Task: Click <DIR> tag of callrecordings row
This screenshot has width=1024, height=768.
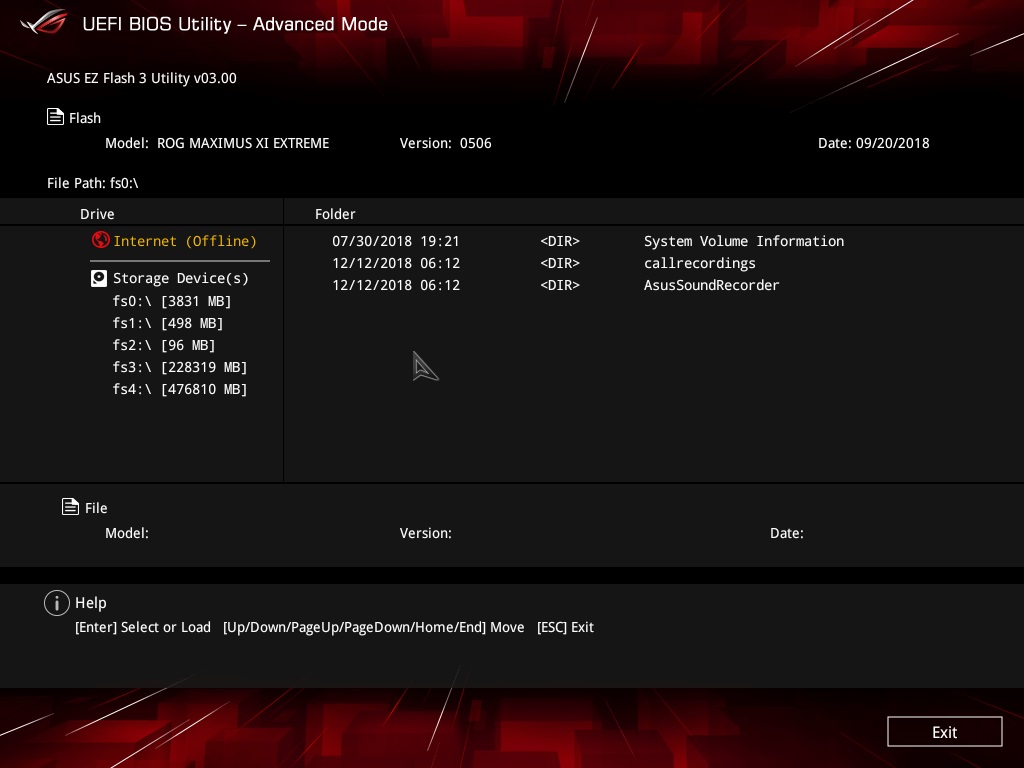Action: pyautogui.click(x=560, y=263)
